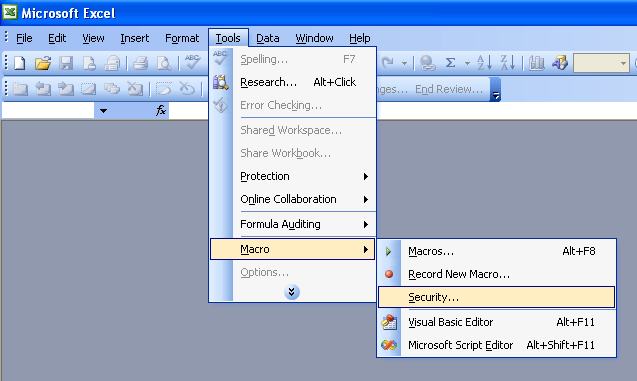Screen dimensions: 637x381
Task: Open Visual Basic Editor
Action: pyautogui.click(x=496, y=322)
